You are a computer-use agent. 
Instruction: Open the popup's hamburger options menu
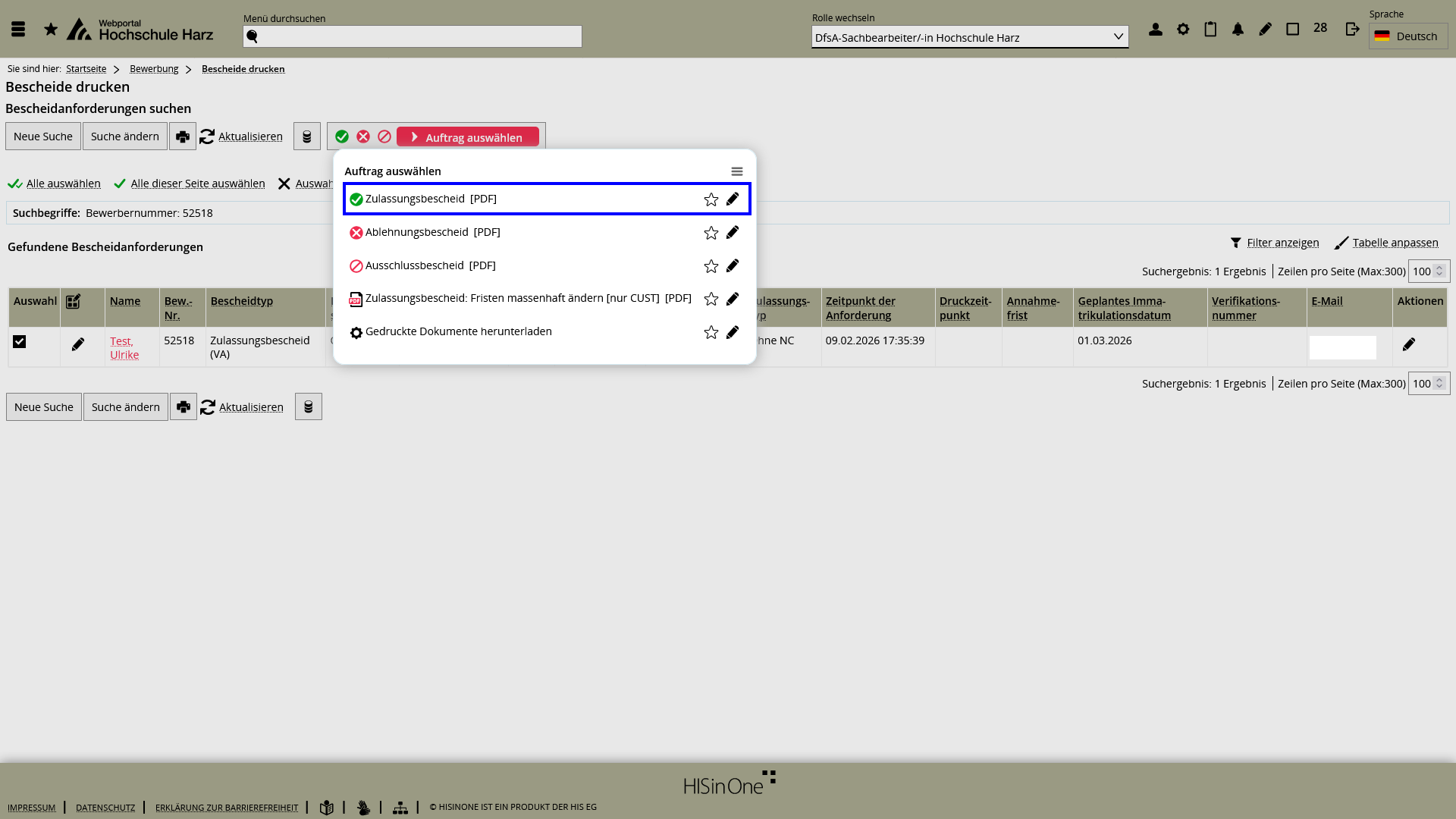pyautogui.click(x=736, y=171)
